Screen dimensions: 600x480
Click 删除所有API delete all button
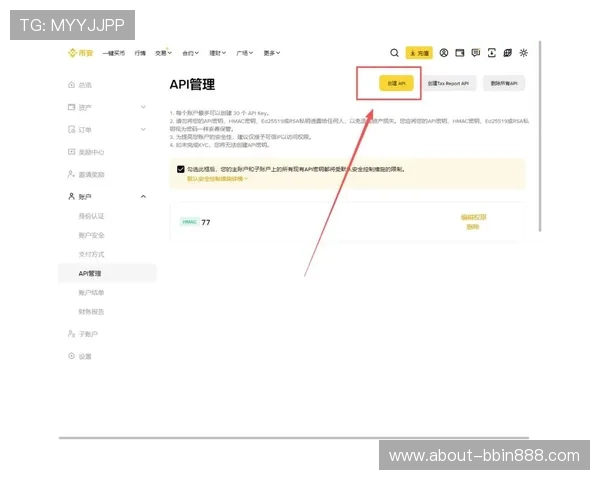pos(504,83)
